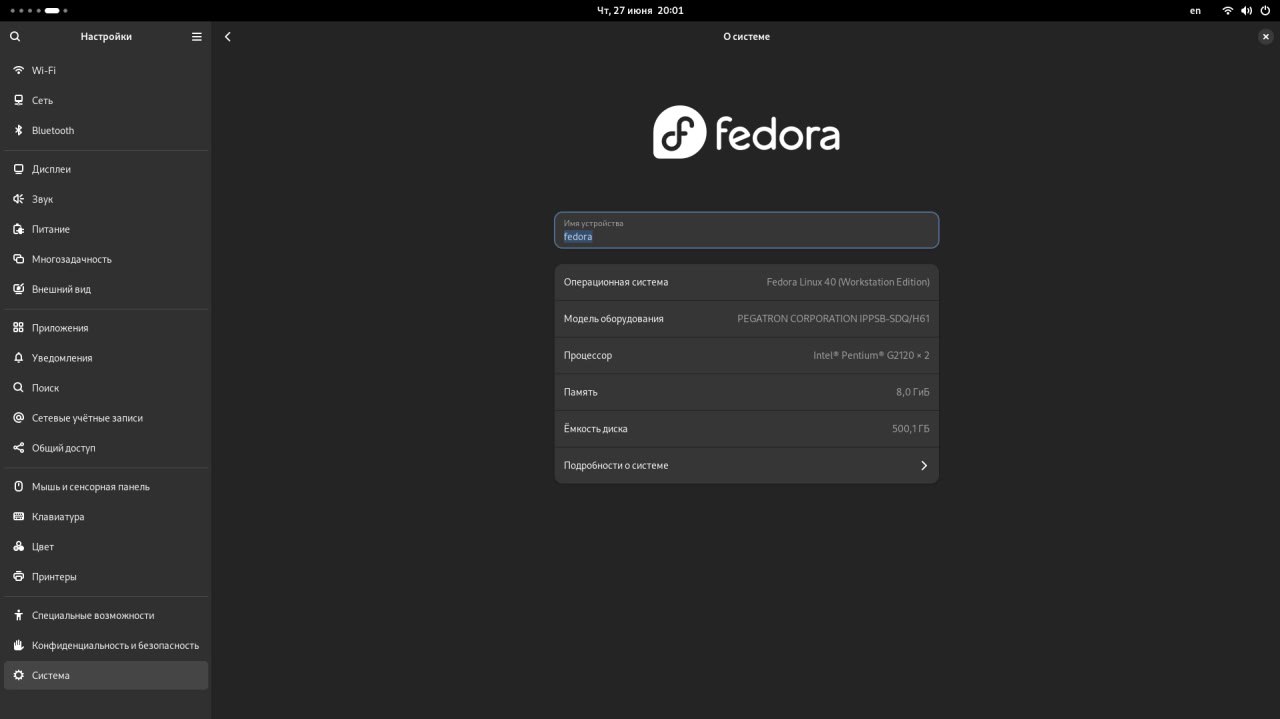Screen dimensions: 1280x719
Task: Click the Сеть network icon
Action: point(18,100)
